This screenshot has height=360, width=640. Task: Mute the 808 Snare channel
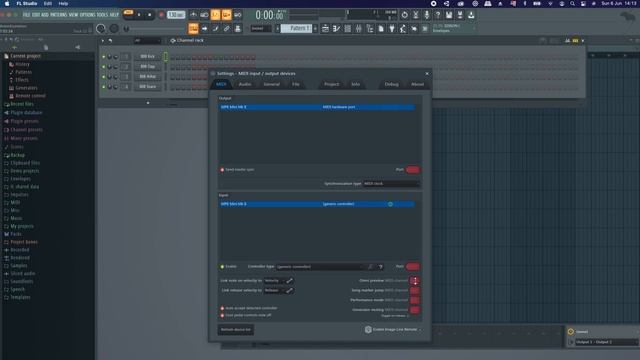(104, 87)
